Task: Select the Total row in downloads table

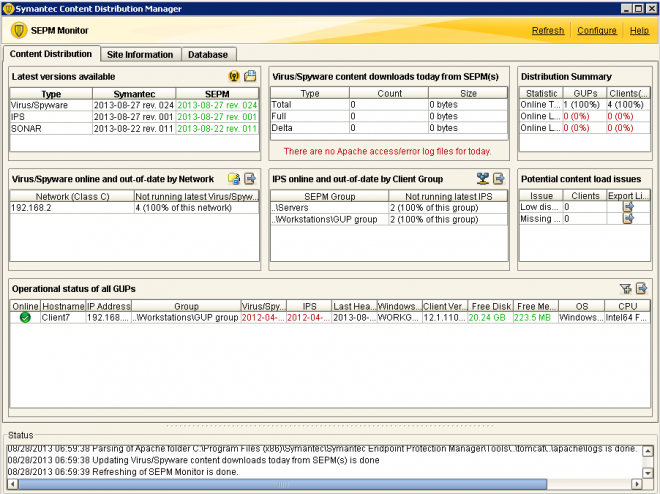Action: [389, 104]
